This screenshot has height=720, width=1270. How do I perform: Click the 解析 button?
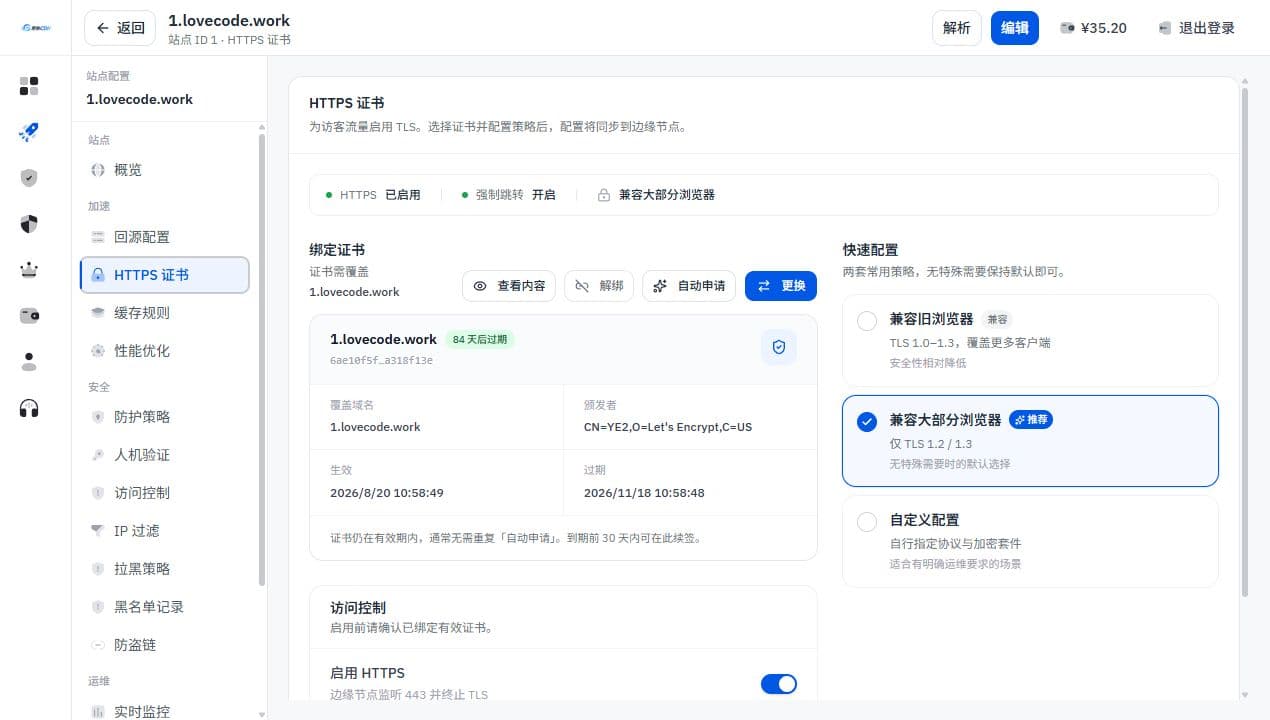[957, 28]
